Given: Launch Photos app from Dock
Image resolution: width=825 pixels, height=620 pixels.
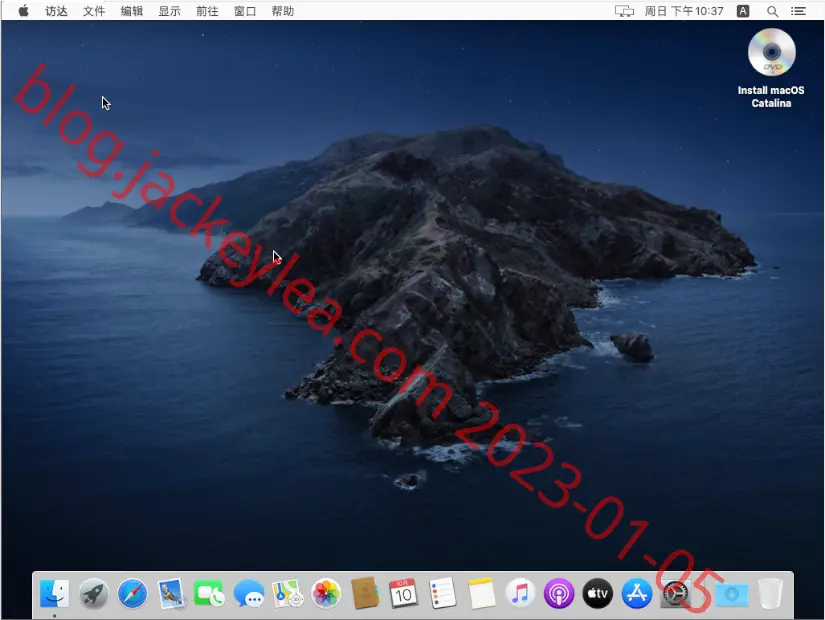Looking at the screenshot, I should coord(326,594).
